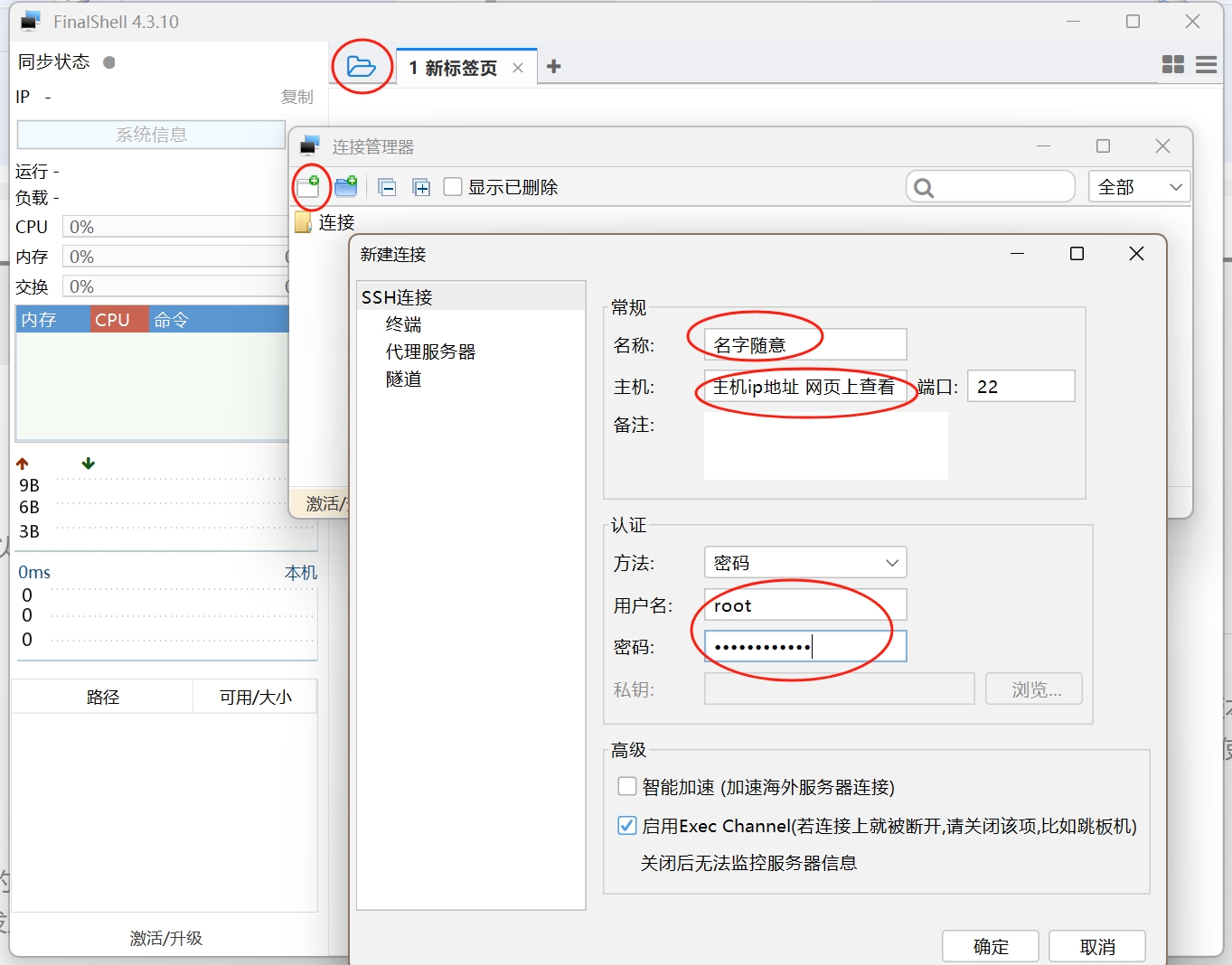Open the 全部 filter dropdown
The height and width of the screenshot is (965, 1232).
coord(1139,187)
